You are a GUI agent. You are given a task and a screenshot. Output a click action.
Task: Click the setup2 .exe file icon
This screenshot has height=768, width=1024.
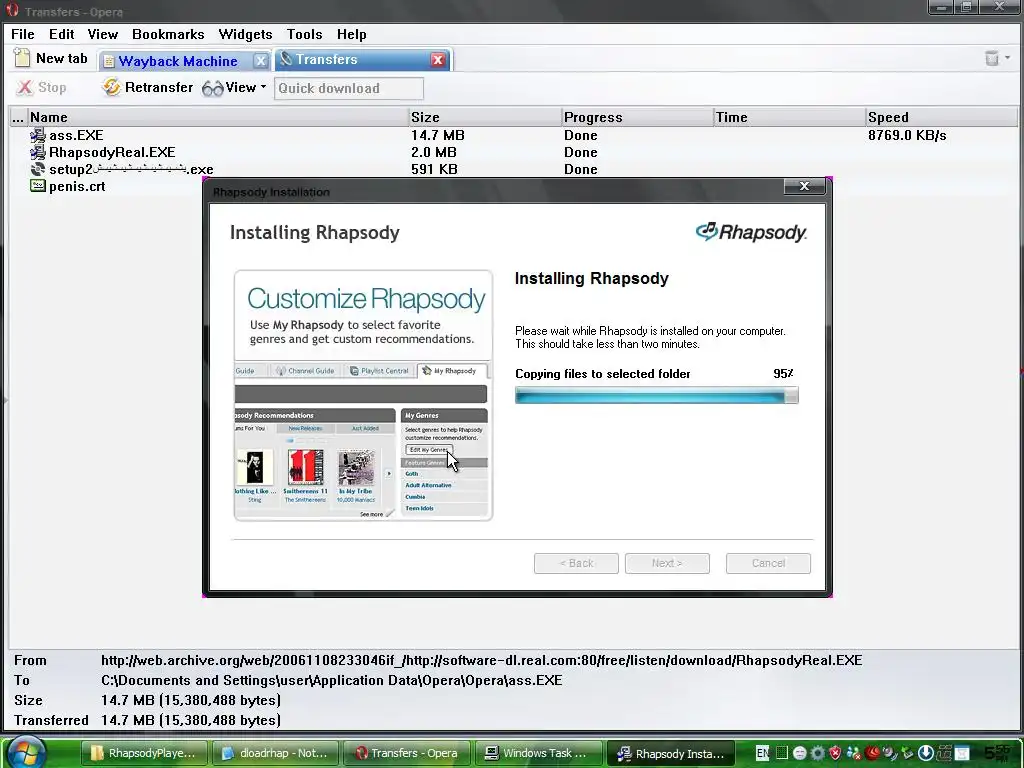tap(38, 169)
